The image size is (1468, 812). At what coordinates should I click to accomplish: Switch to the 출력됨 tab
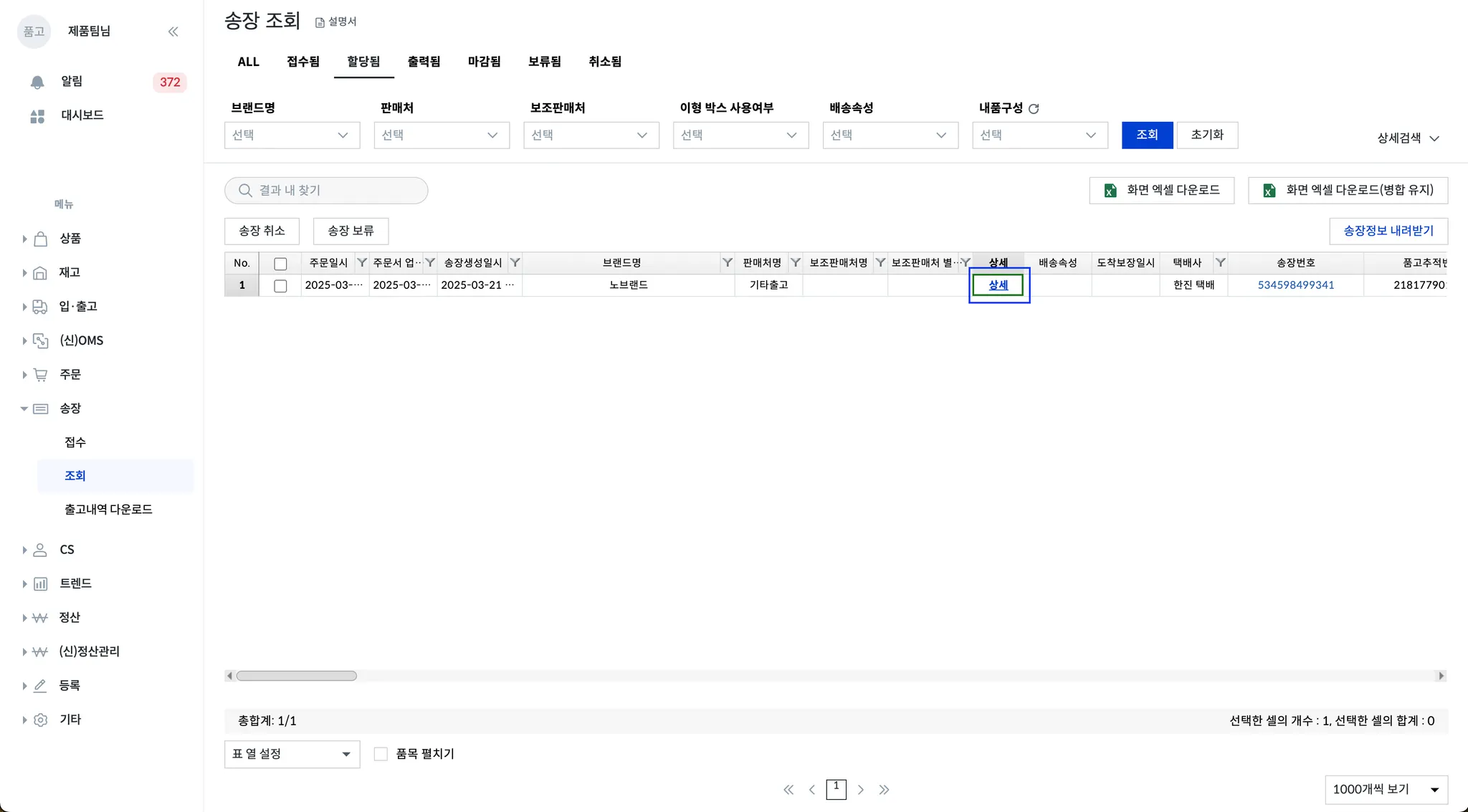point(424,62)
